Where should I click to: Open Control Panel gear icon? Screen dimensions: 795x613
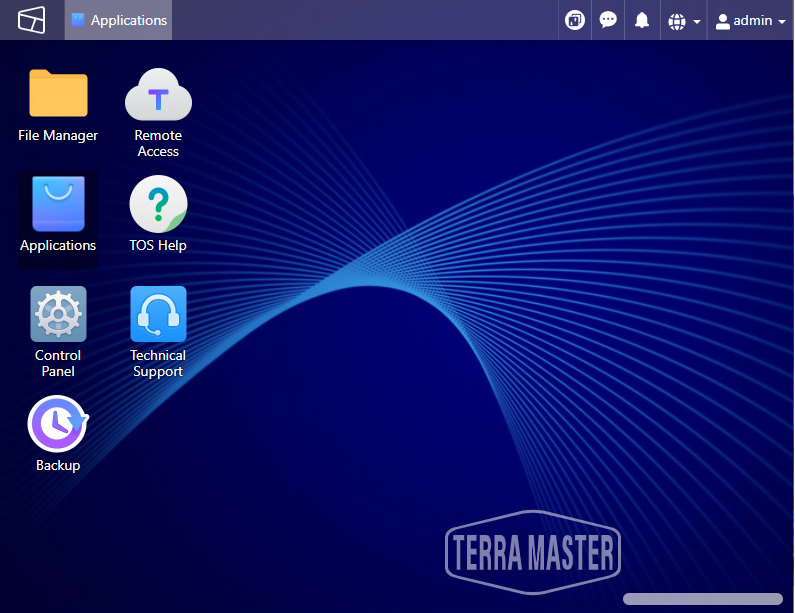coord(58,314)
